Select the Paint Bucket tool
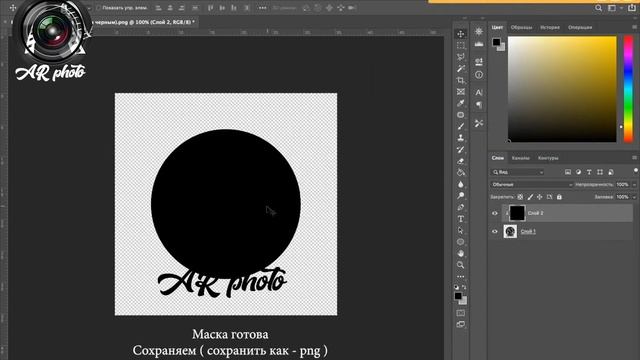 coord(461,172)
